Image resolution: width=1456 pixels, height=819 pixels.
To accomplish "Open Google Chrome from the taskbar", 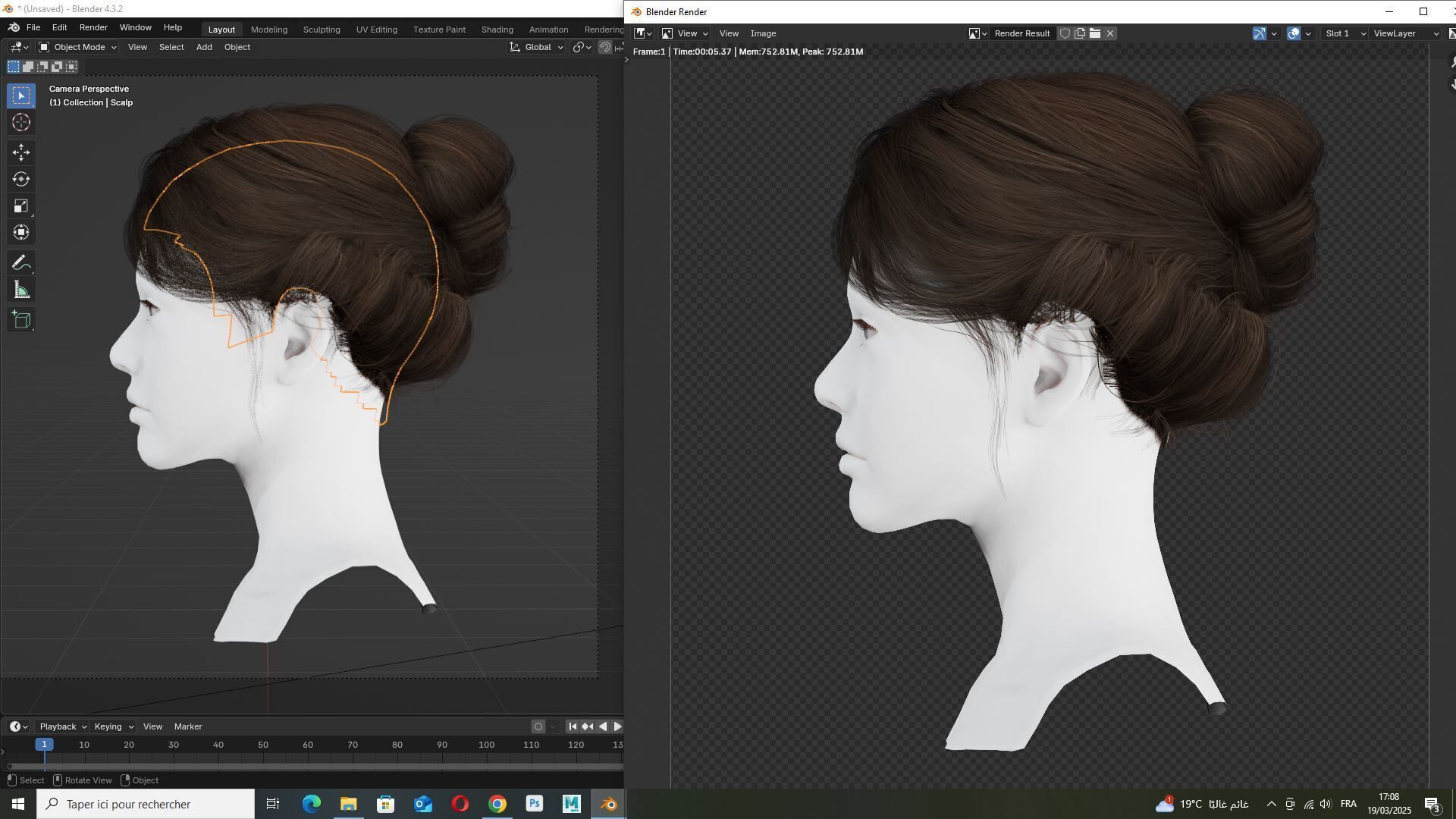I will [497, 804].
